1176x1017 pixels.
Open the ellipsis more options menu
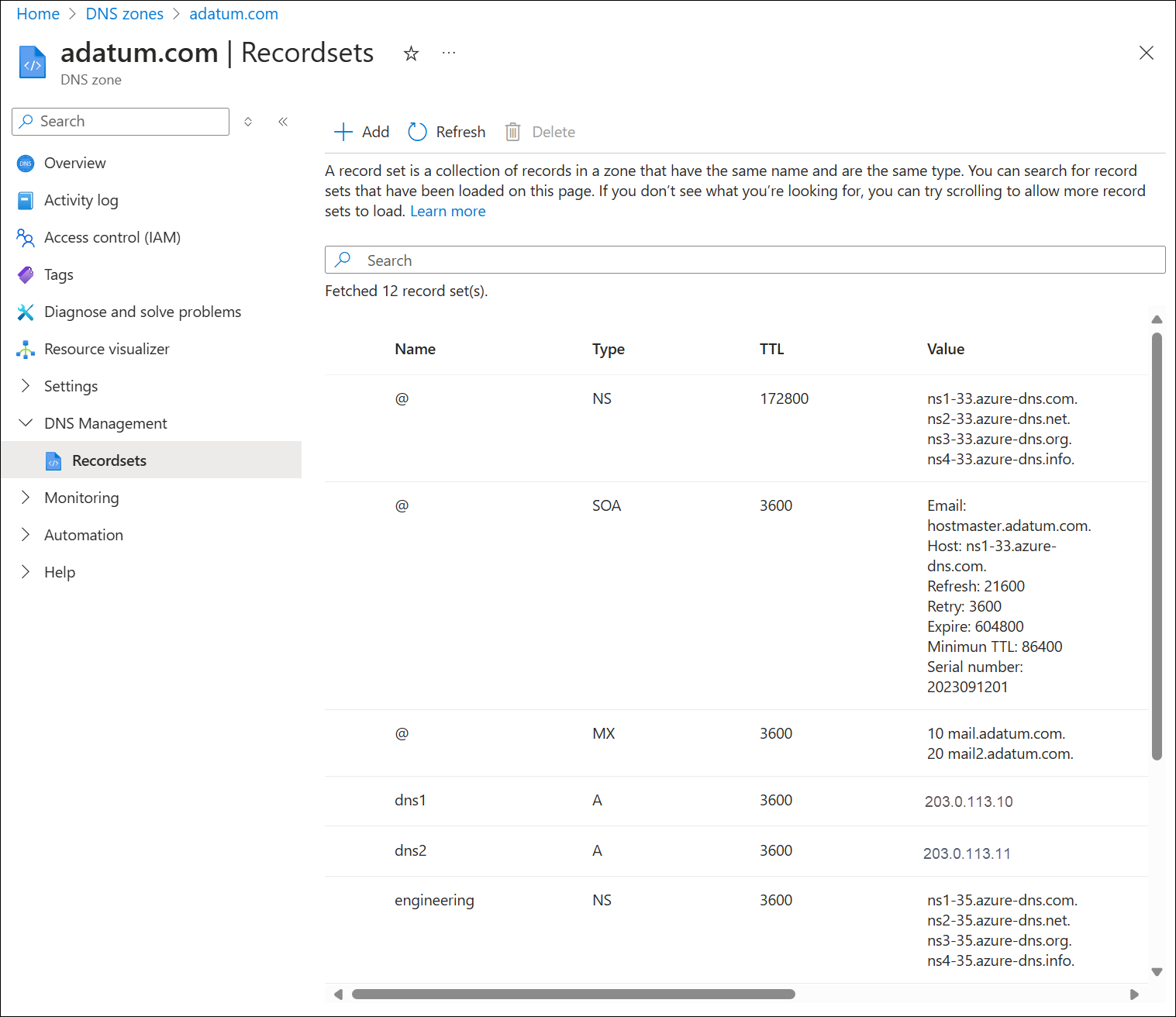449,53
